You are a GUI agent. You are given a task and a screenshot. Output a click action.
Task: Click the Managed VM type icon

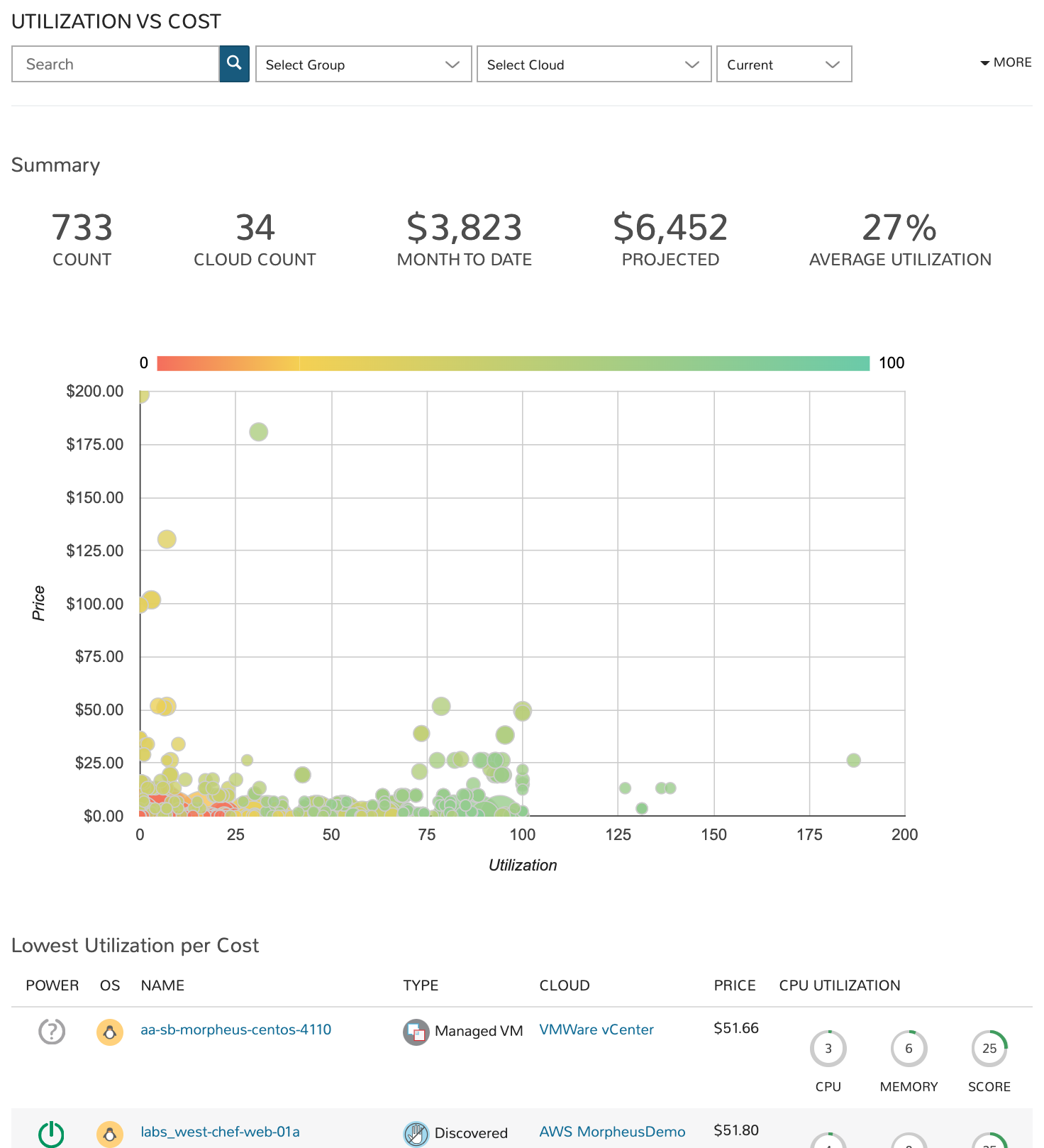tap(416, 1032)
